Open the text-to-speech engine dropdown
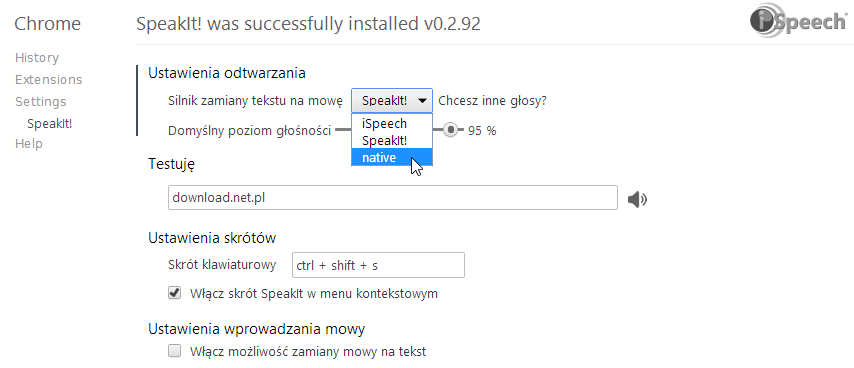 coord(392,101)
